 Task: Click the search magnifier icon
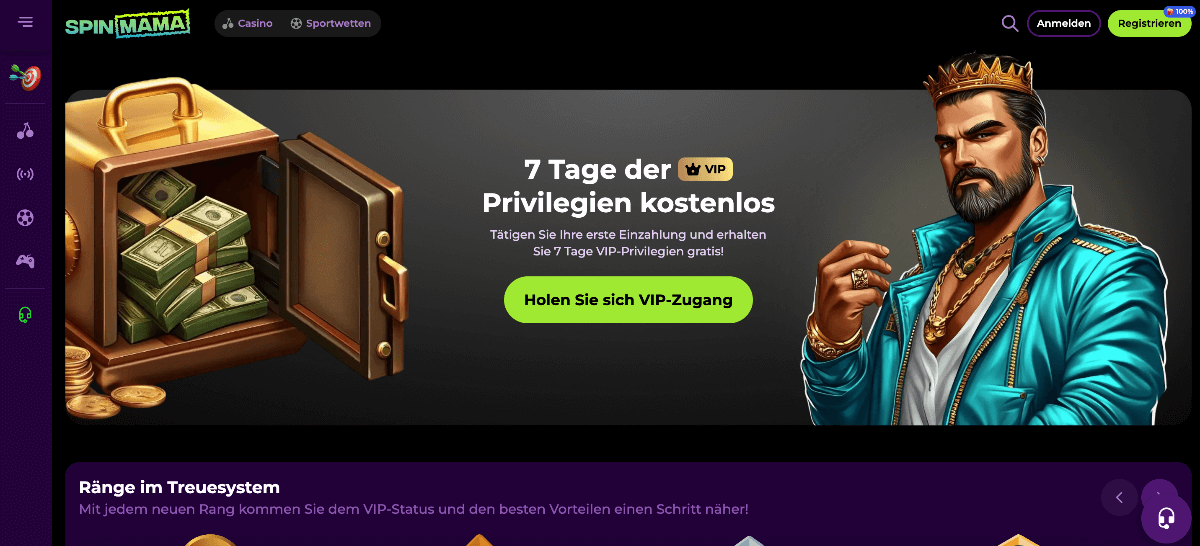point(1010,23)
